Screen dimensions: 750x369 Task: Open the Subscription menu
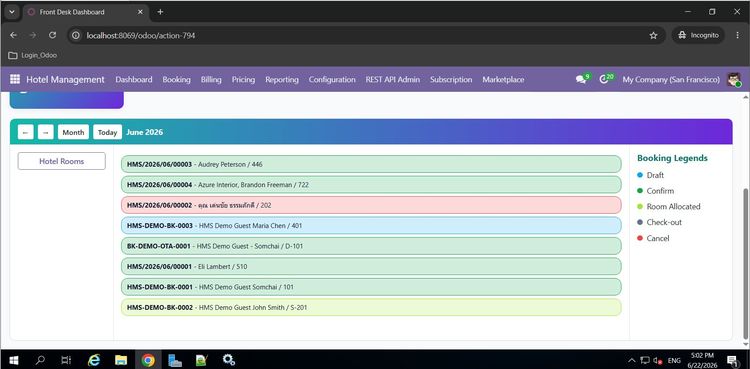coord(451,79)
